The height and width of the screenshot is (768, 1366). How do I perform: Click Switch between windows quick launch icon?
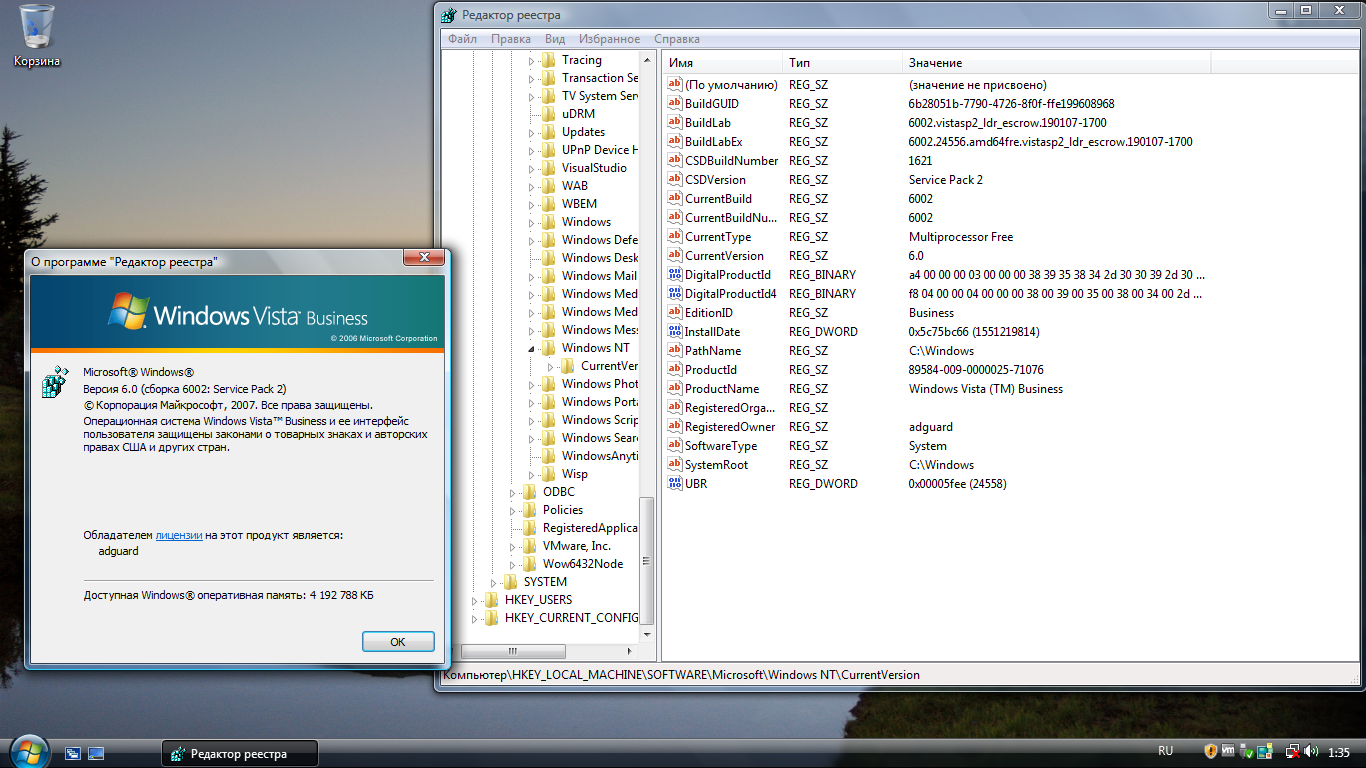coord(73,753)
